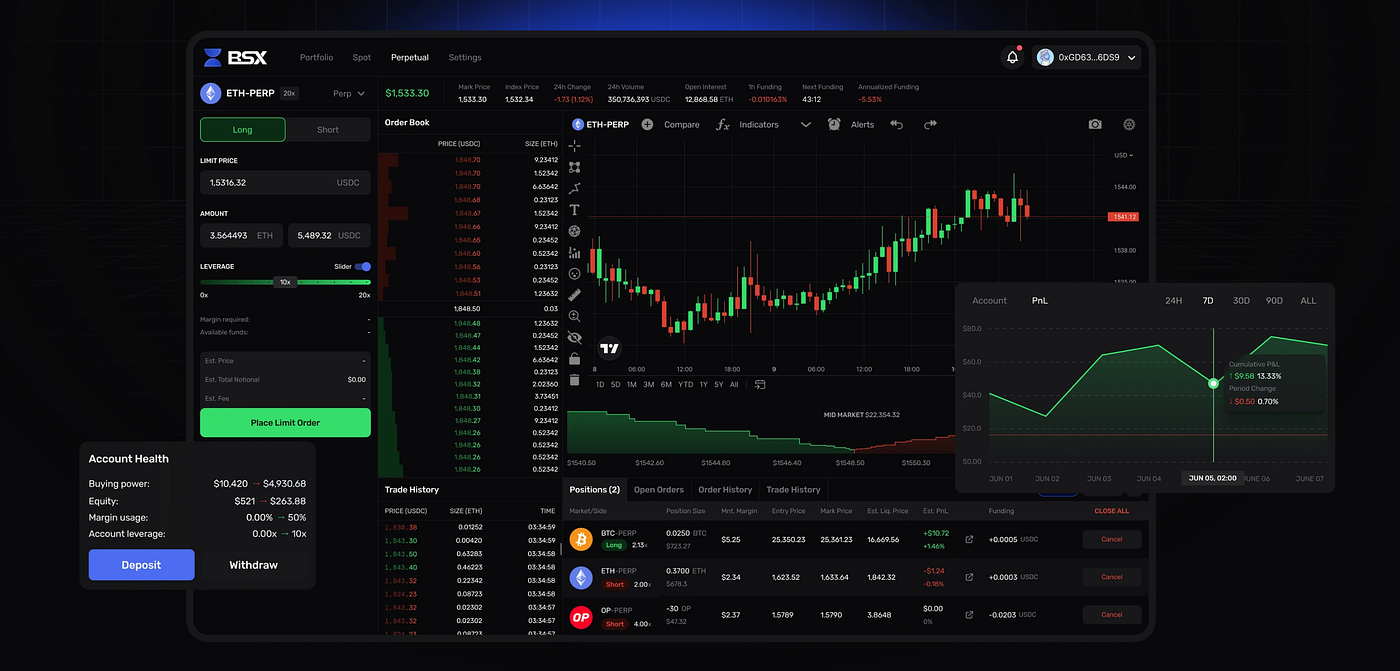This screenshot has width=1400, height=671.
Task: Open the Perp order type dropdown
Action: tap(349, 93)
